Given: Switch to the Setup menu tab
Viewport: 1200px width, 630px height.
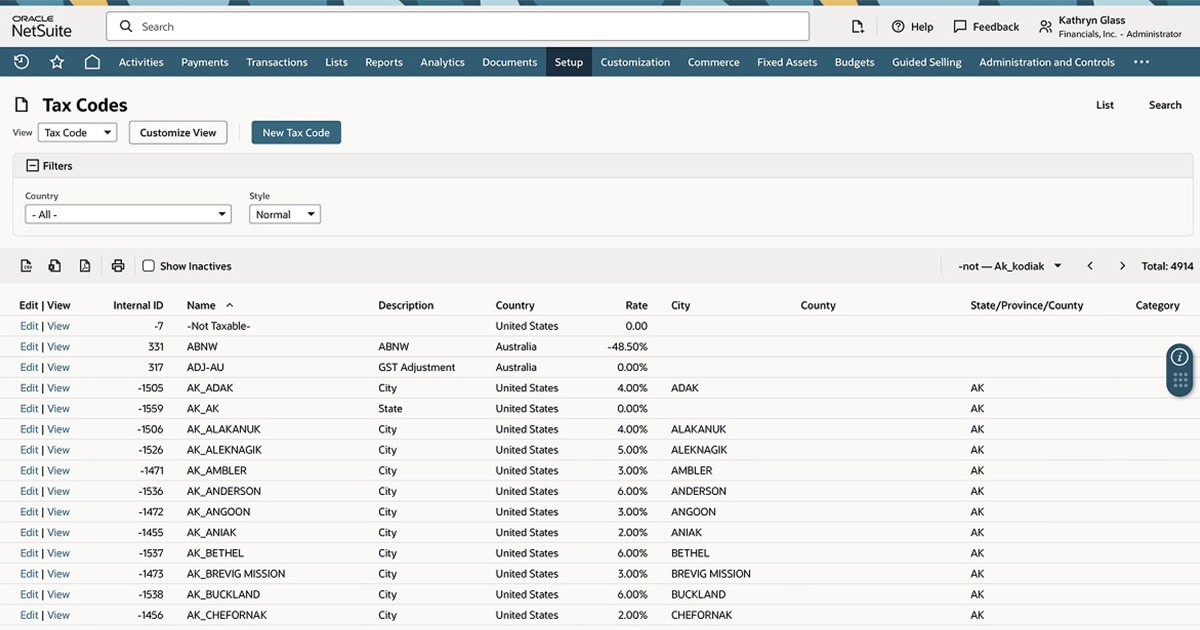Looking at the screenshot, I should pyautogui.click(x=568, y=62).
